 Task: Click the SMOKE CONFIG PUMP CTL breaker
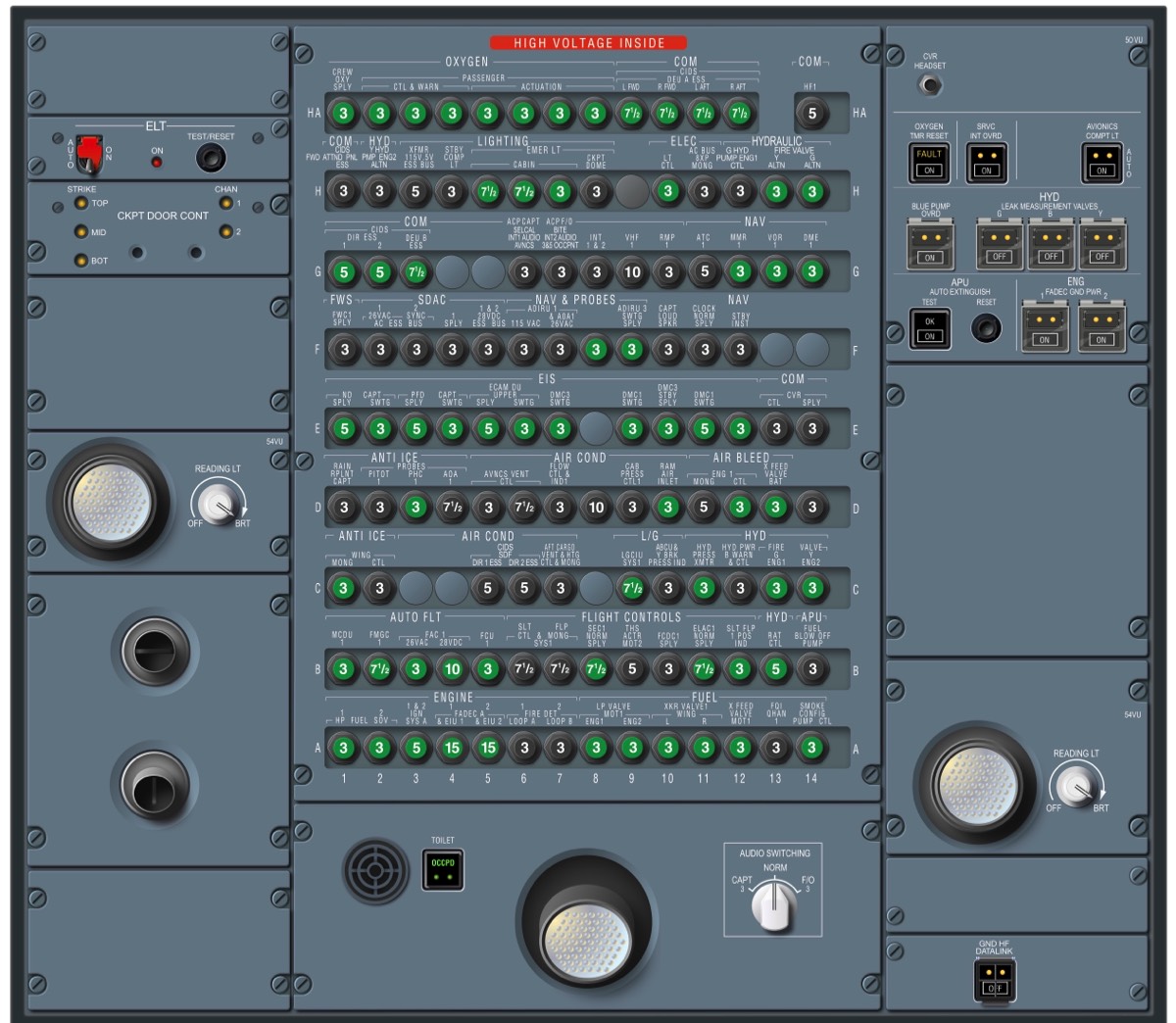click(811, 748)
